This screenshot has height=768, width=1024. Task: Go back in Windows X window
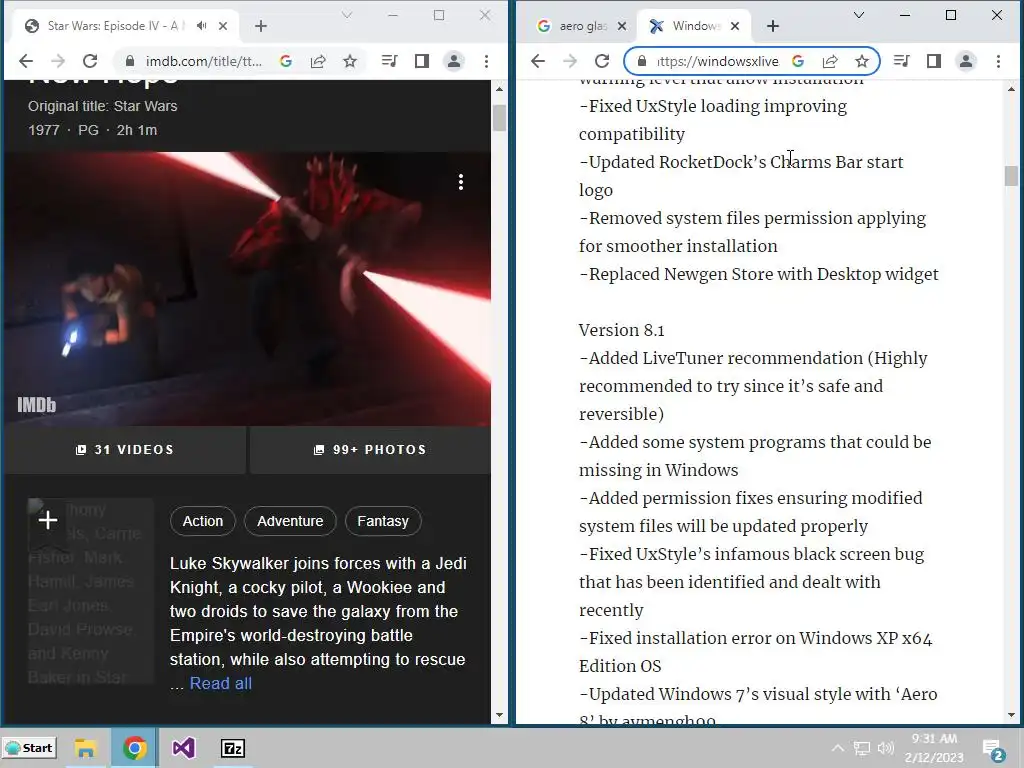pos(538,61)
